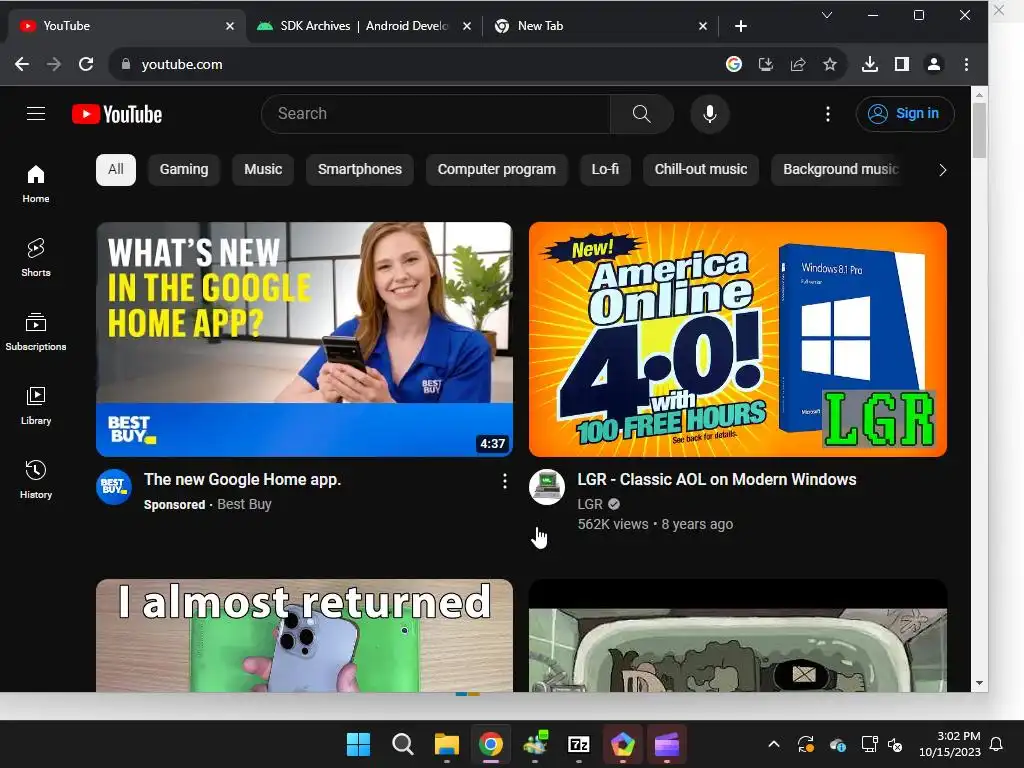1024x768 pixels.
Task: Click the LGR channel name
Action: pyautogui.click(x=590, y=504)
